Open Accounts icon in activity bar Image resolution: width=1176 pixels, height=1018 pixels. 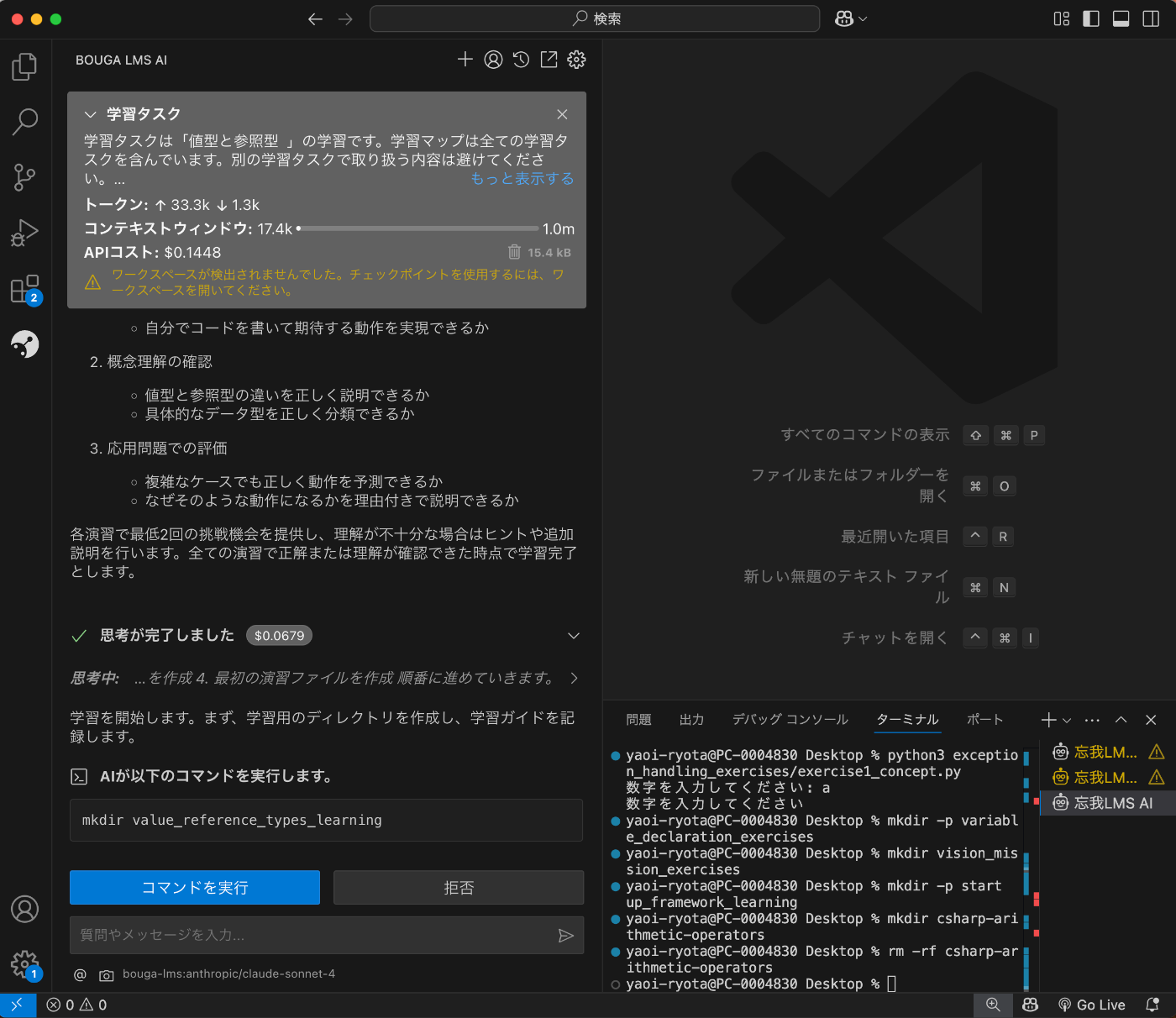coord(25,909)
